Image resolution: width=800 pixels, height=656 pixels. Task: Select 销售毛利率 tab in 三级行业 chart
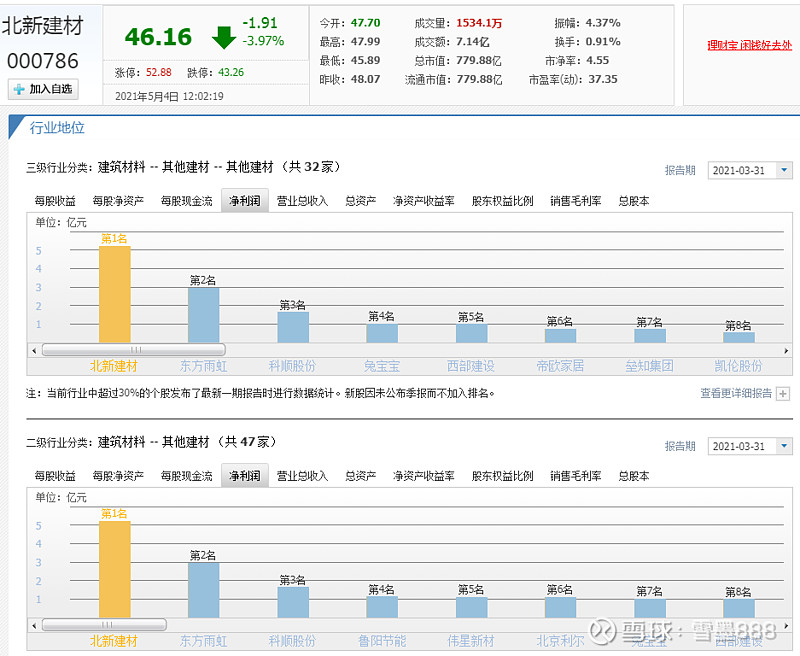(576, 201)
